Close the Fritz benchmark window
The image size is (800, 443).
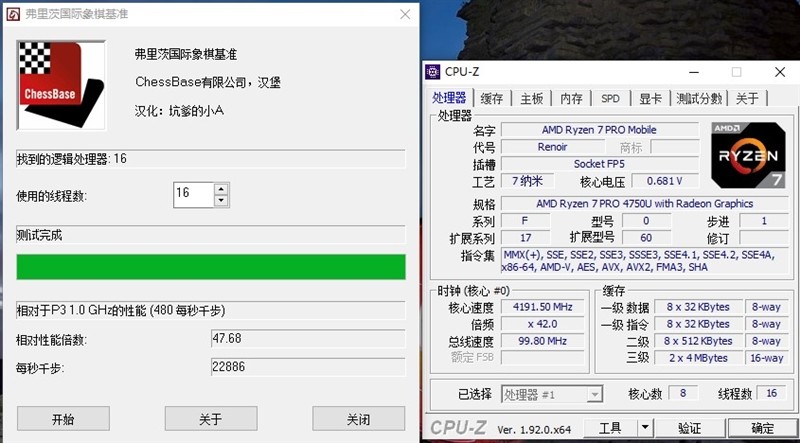tap(405, 14)
